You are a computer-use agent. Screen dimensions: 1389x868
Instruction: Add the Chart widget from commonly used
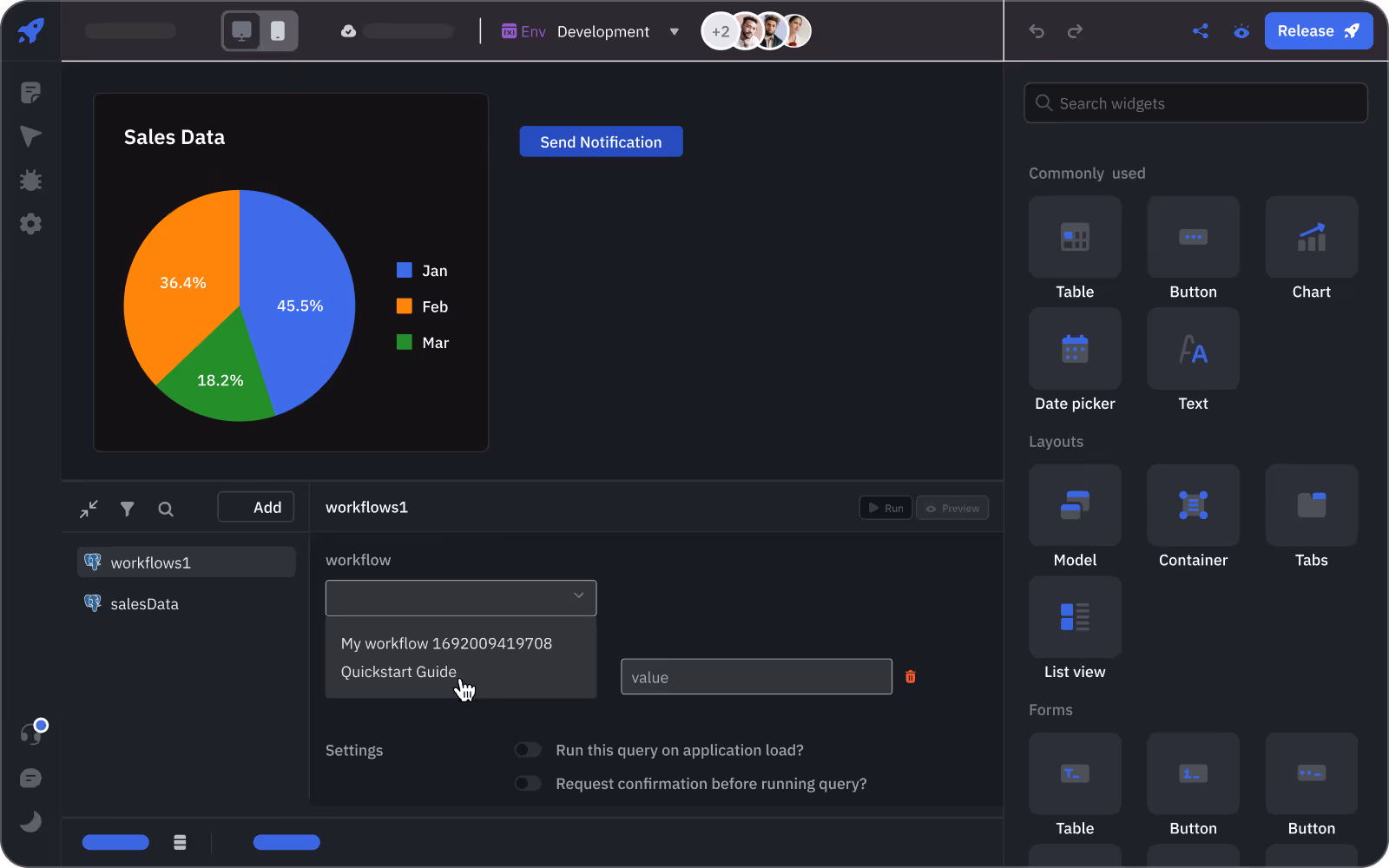click(1311, 237)
